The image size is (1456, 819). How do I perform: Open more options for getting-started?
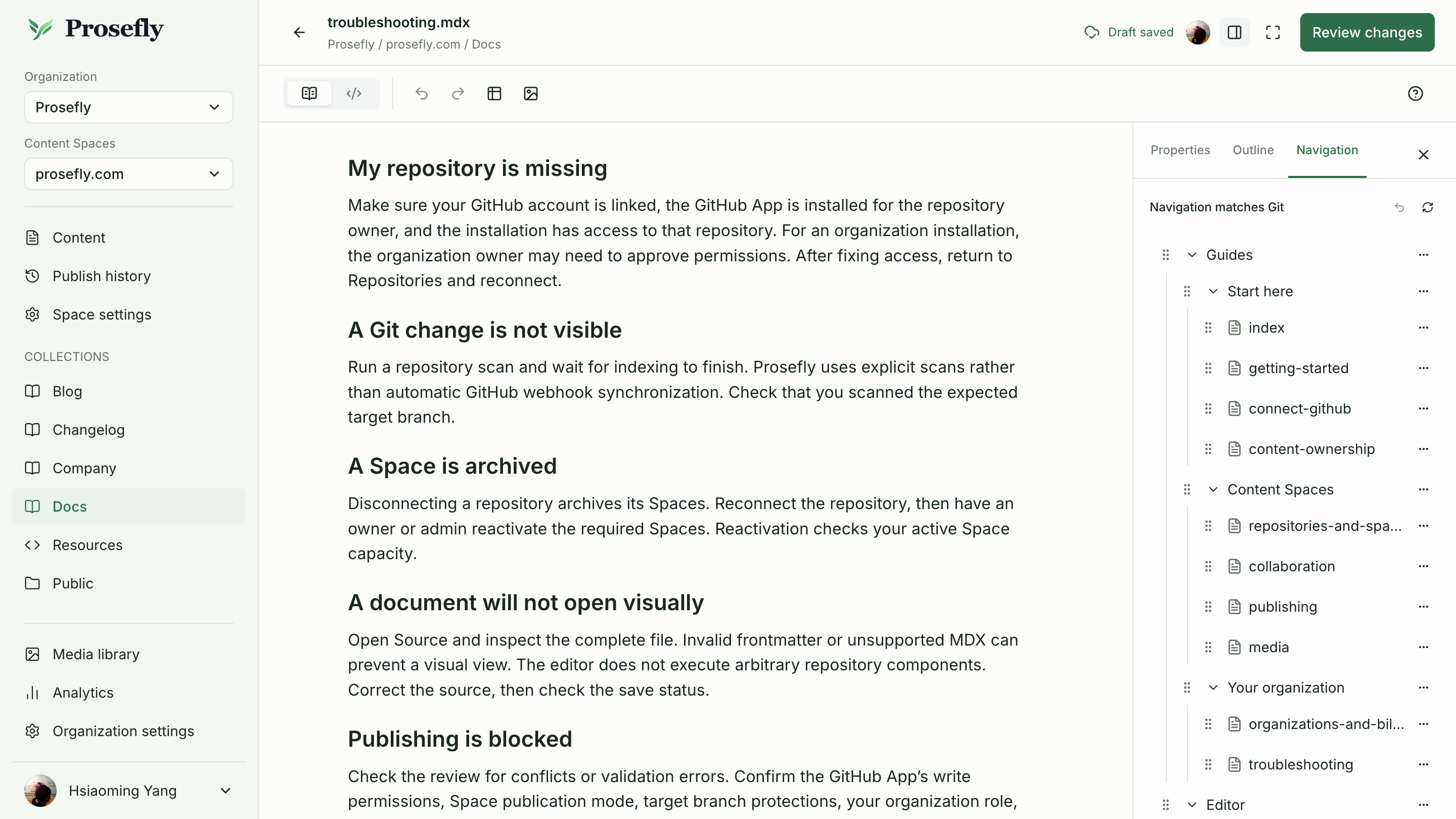(x=1423, y=368)
